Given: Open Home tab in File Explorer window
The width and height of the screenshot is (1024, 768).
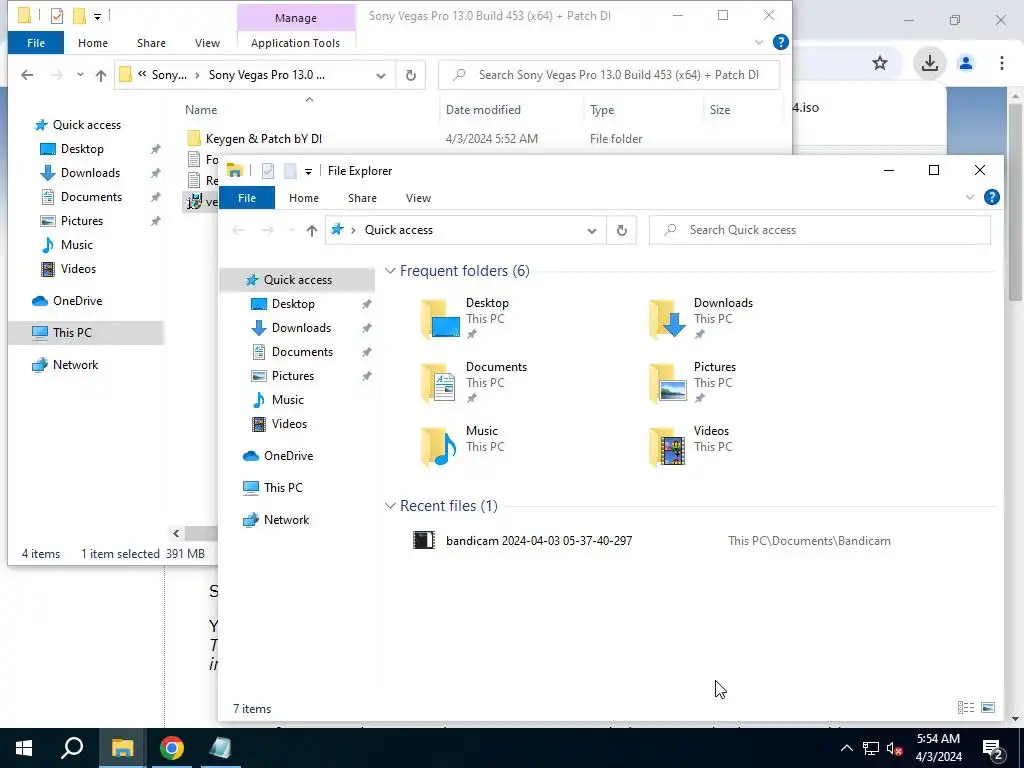Looking at the screenshot, I should 304,198.
